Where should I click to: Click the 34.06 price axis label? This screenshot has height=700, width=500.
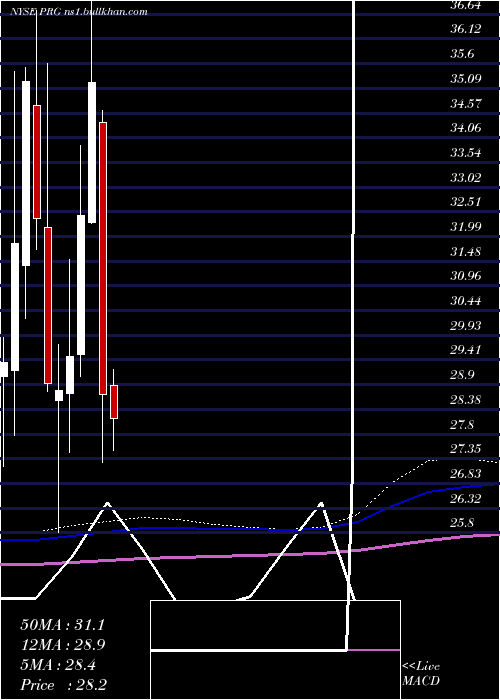tap(466, 128)
